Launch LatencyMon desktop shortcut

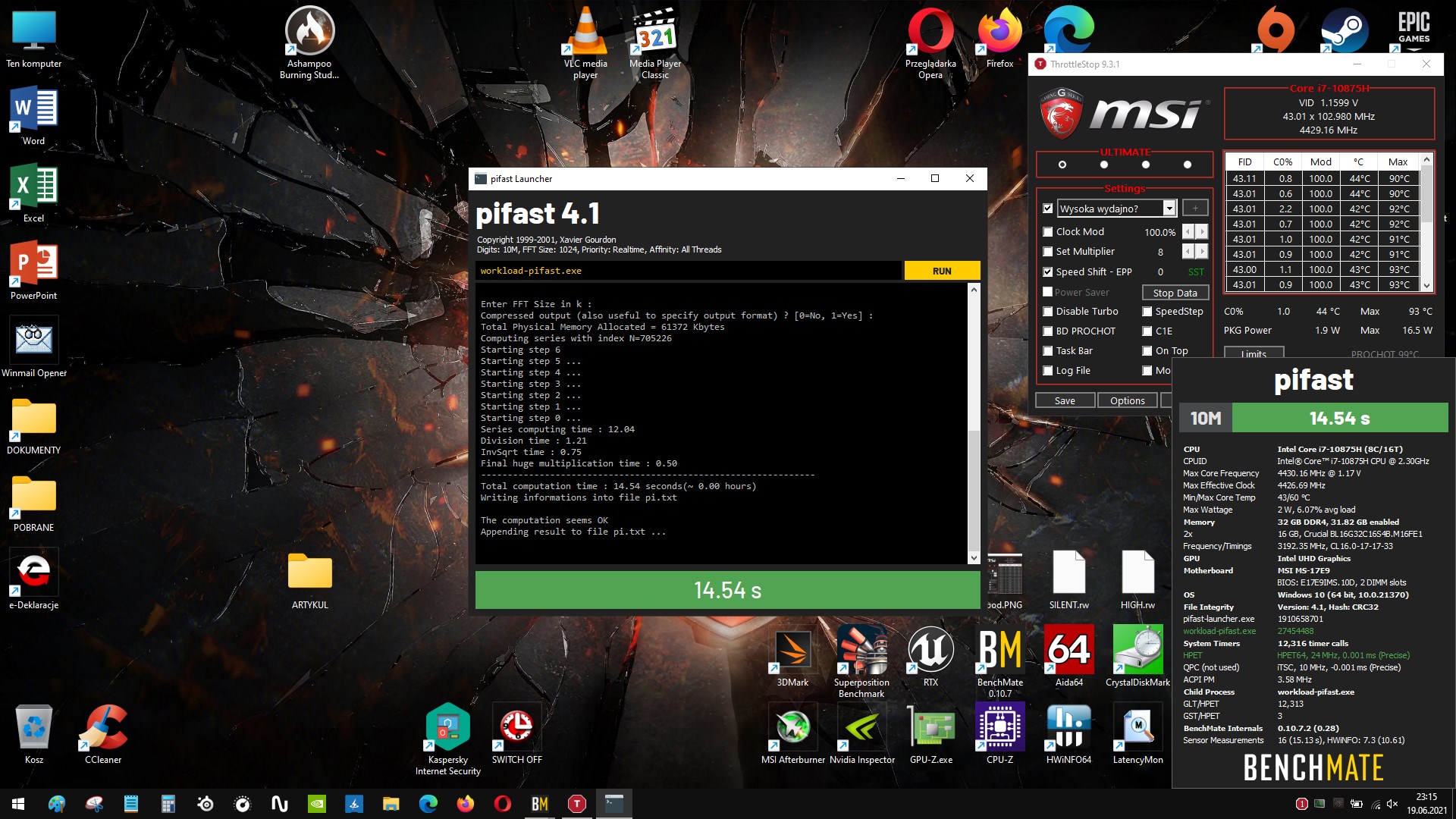[1137, 733]
